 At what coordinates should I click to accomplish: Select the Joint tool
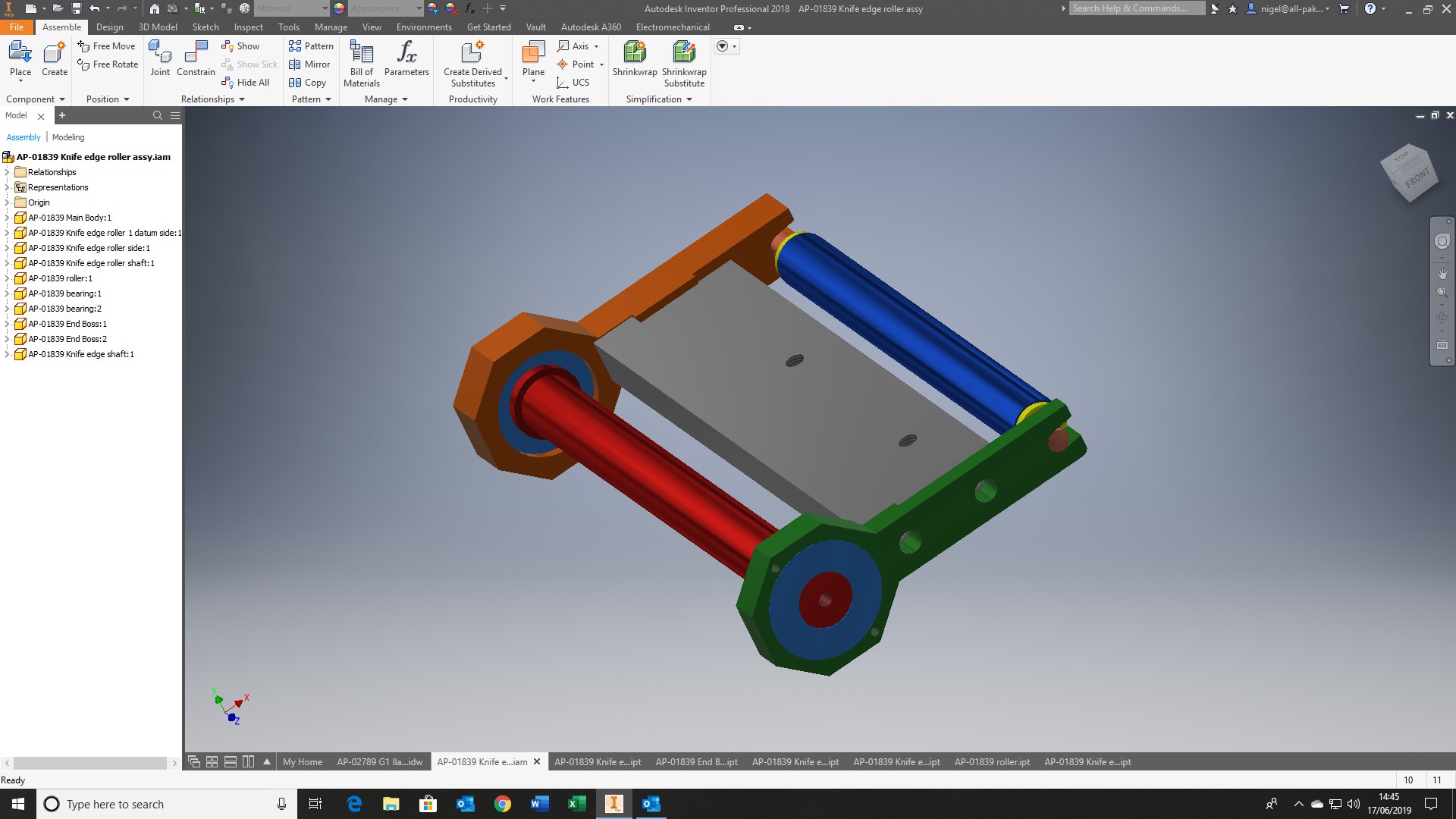(160, 53)
